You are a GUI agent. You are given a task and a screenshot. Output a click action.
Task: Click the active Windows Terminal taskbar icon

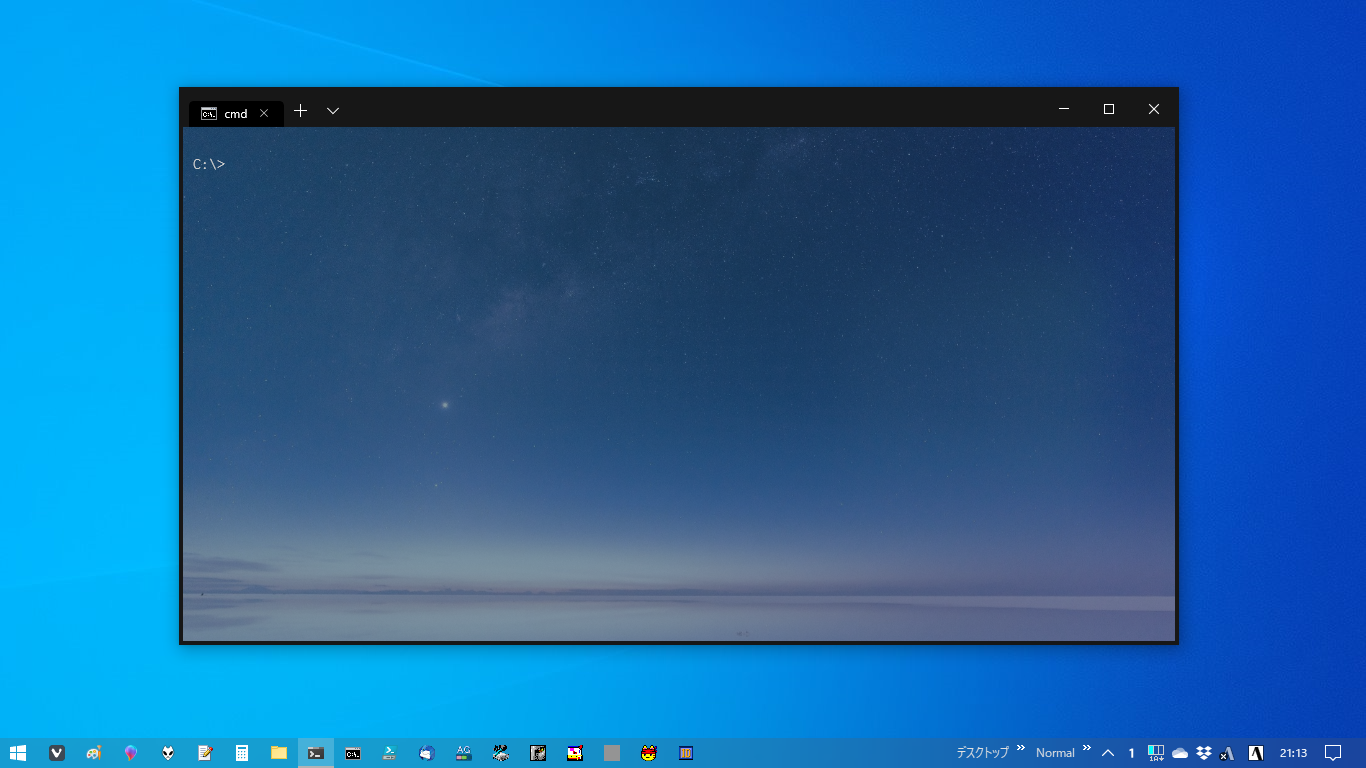[x=316, y=753]
